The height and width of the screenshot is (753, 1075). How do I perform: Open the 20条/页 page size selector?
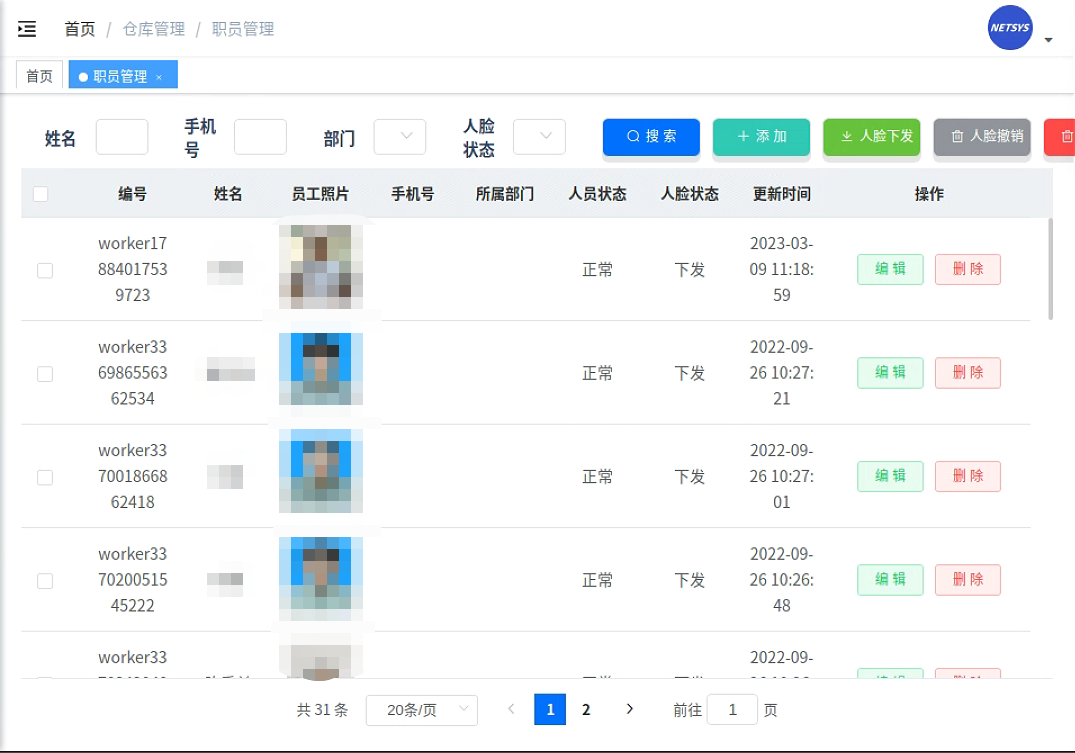421,710
